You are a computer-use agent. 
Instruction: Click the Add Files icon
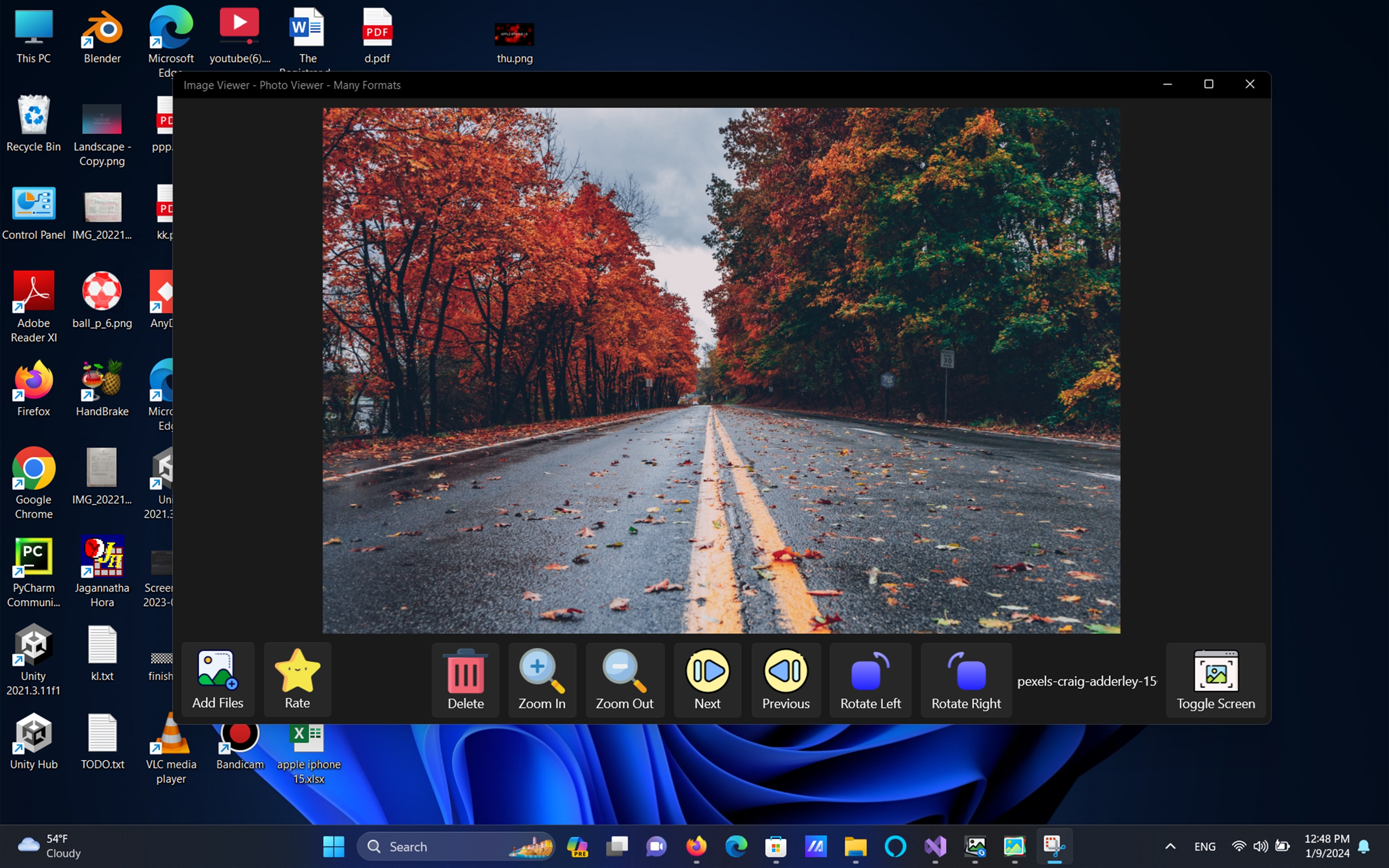pyautogui.click(x=218, y=679)
